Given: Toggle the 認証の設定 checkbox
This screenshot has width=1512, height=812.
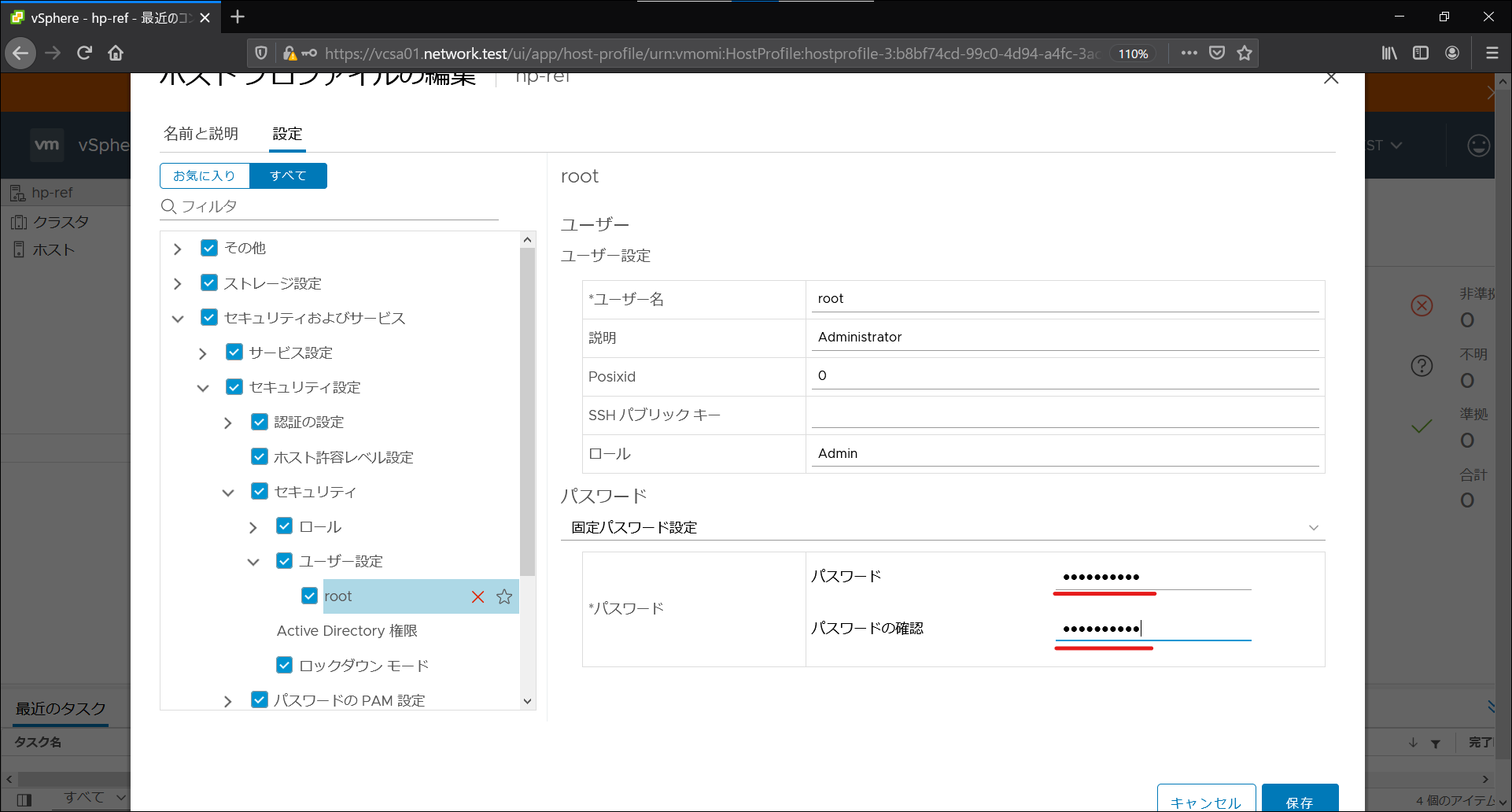Looking at the screenshot, I should tap(260, 422).
